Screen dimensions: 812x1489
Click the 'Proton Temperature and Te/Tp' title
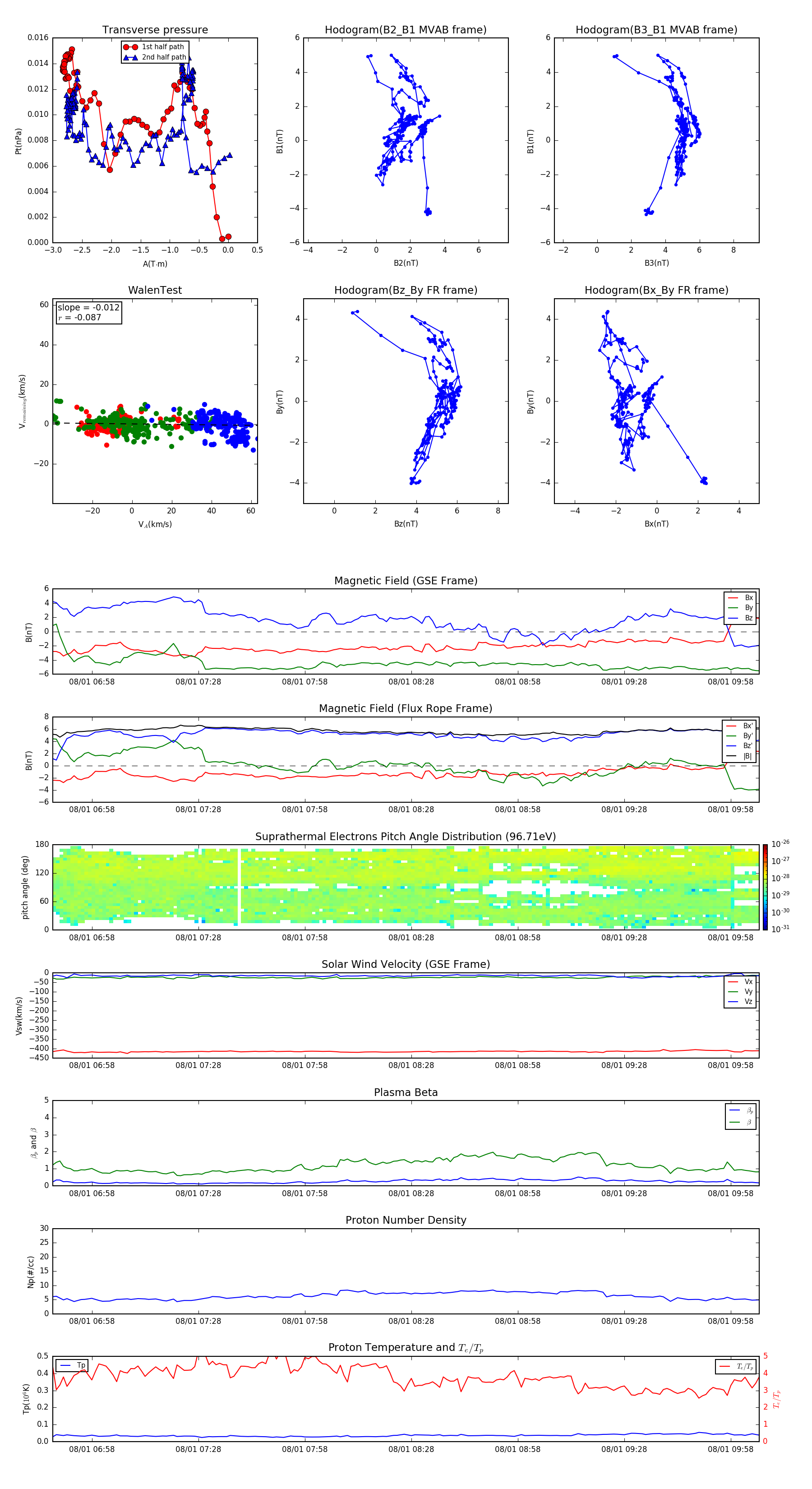pyautogui.click(x=406, y=1348)
